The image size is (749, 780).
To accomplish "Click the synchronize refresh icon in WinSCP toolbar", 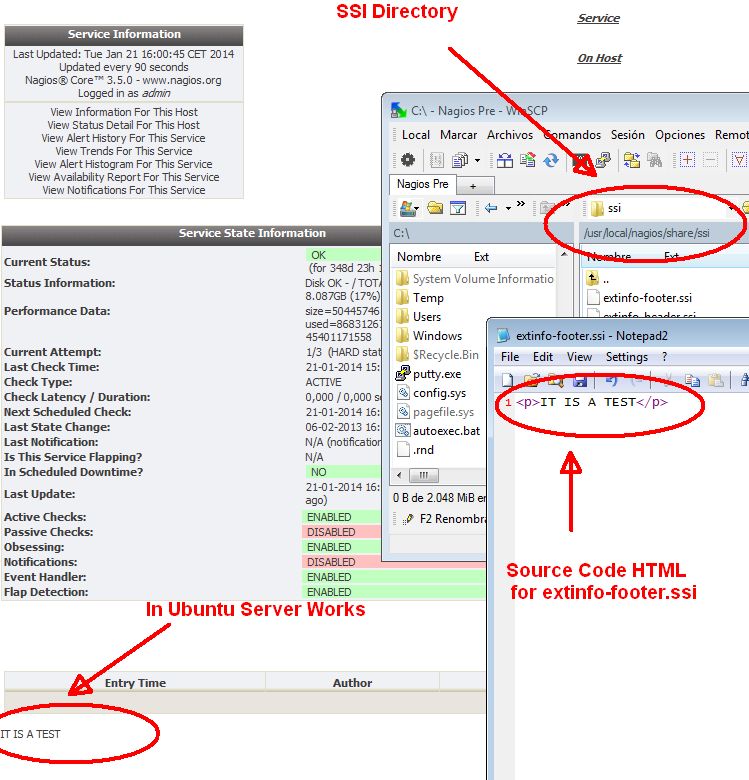I will pyautogui.click(x=550, y=160).
